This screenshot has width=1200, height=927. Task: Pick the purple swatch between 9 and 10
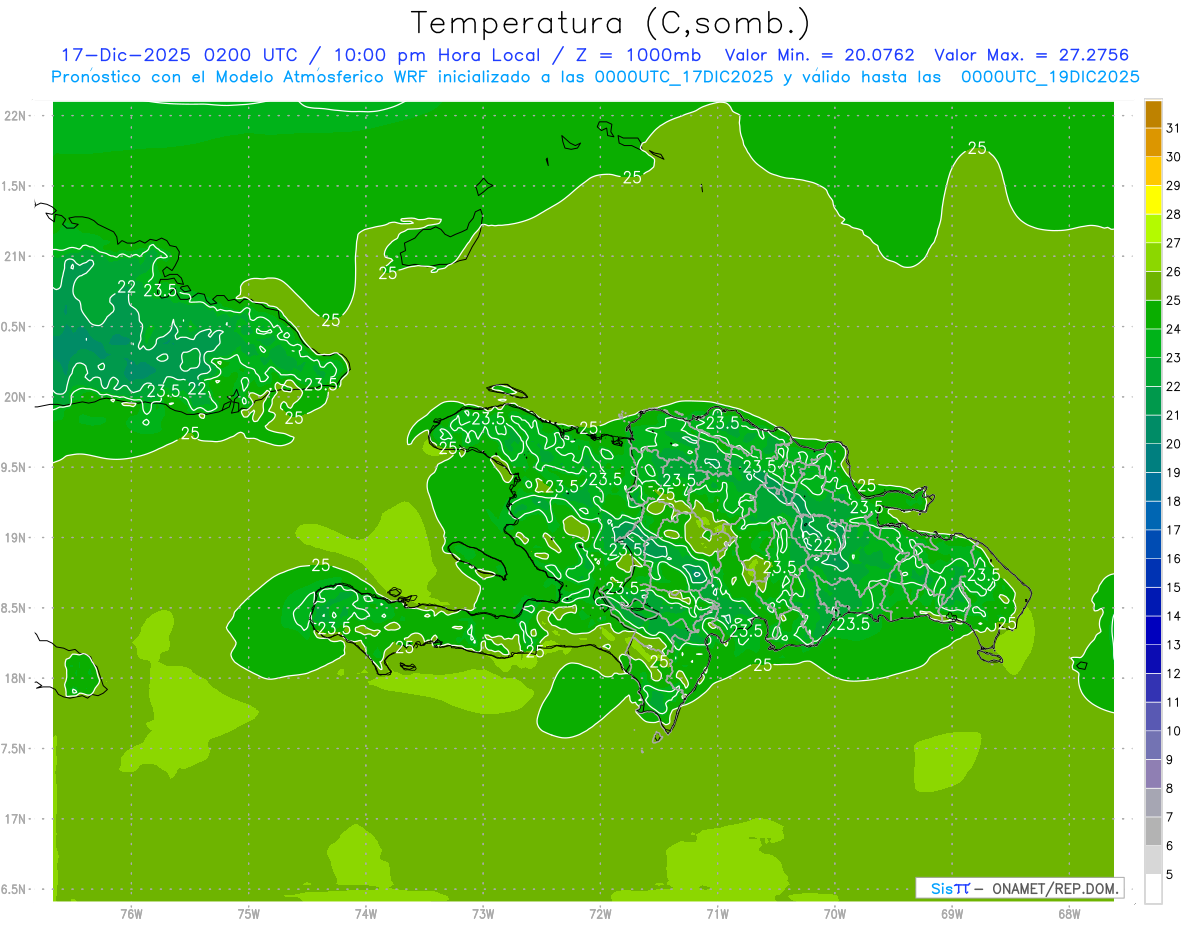pyautogui.click(x=1153, y=745)
